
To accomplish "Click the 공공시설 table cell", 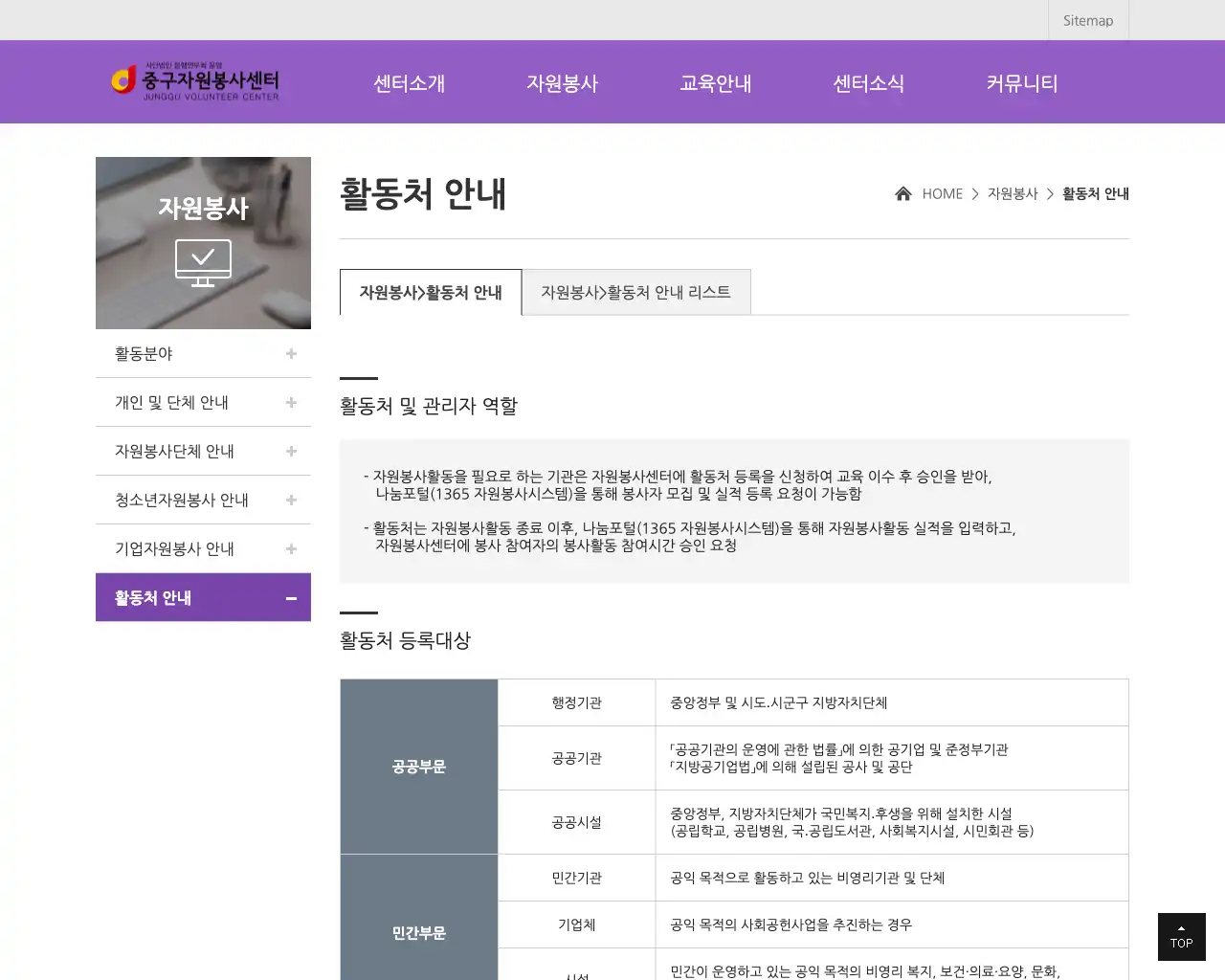I will 577,822.
